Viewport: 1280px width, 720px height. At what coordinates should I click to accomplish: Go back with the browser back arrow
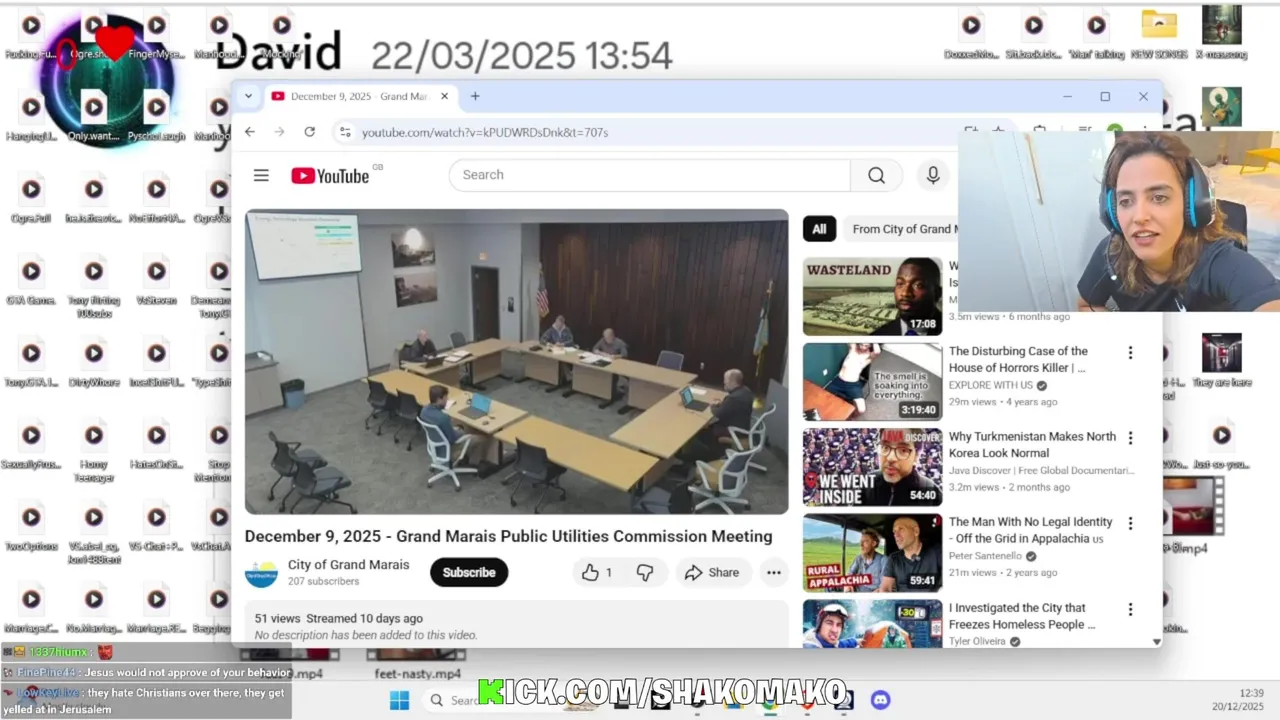[250, 132]
